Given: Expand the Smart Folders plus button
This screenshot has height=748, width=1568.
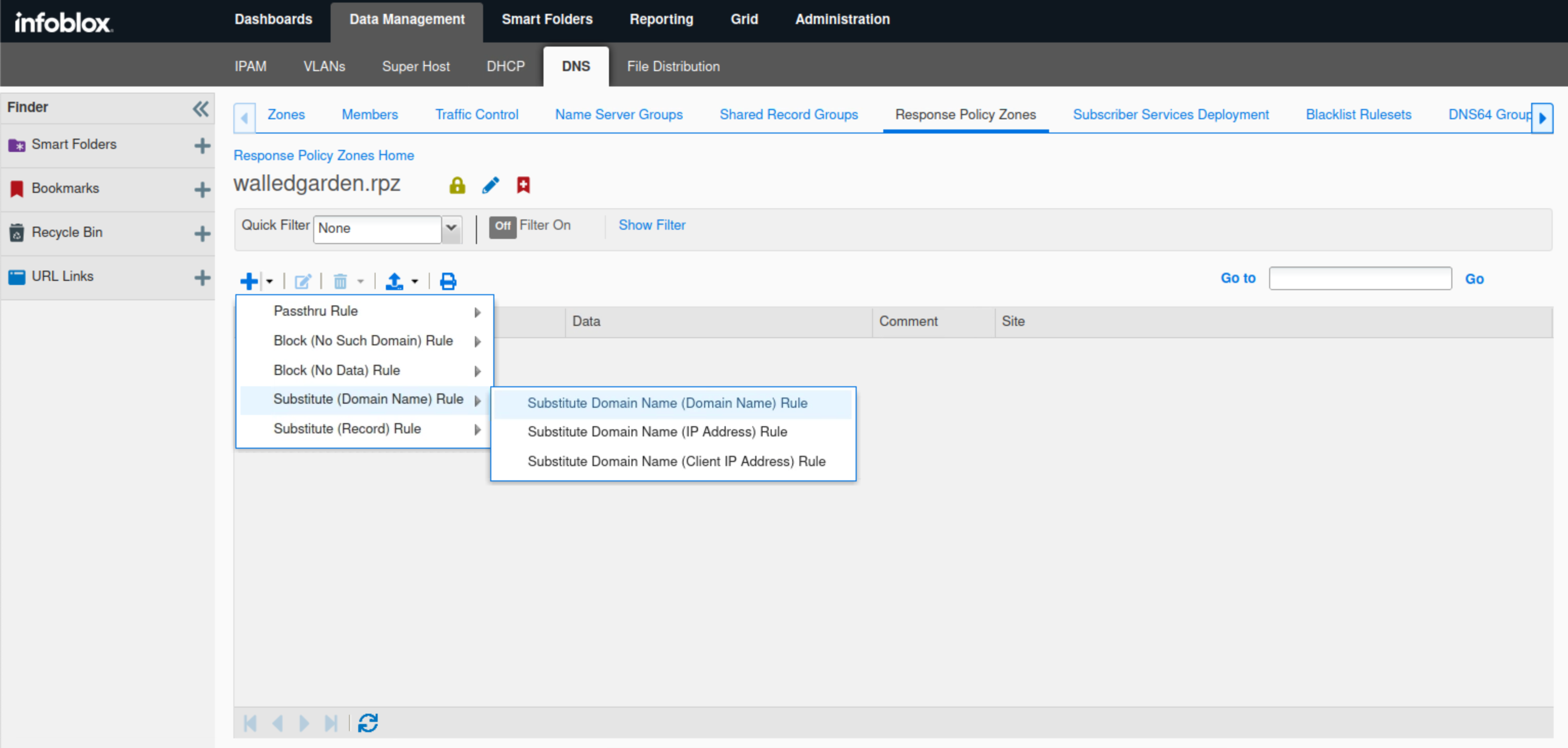Looking at the screenshot, I should tap(202, 145).
